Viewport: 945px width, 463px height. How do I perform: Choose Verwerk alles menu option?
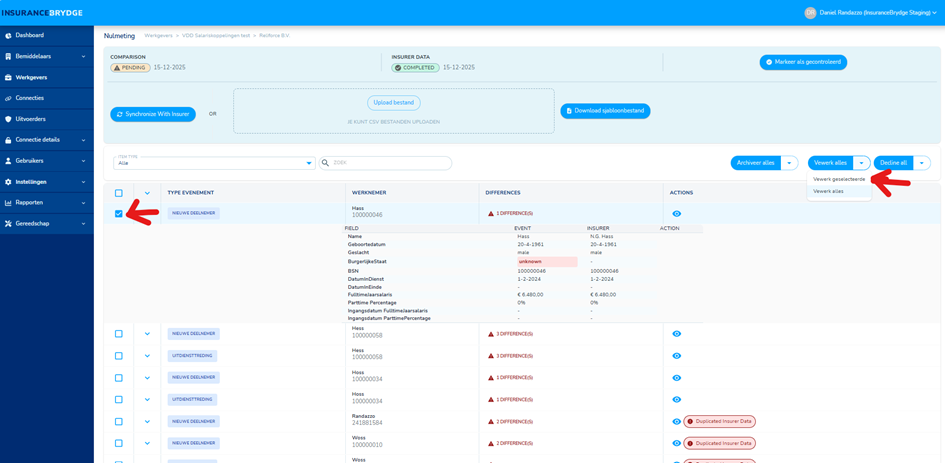point(828,191)
